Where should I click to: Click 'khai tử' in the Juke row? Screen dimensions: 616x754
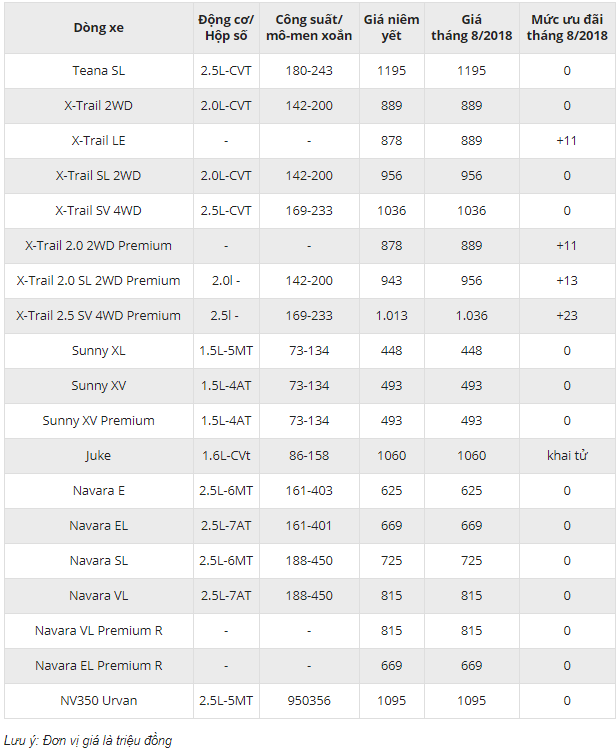(567, 456)
